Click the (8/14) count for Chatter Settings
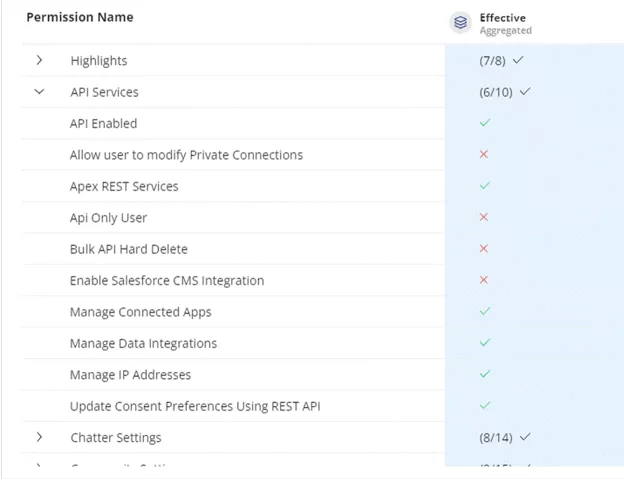 [496, 438]
